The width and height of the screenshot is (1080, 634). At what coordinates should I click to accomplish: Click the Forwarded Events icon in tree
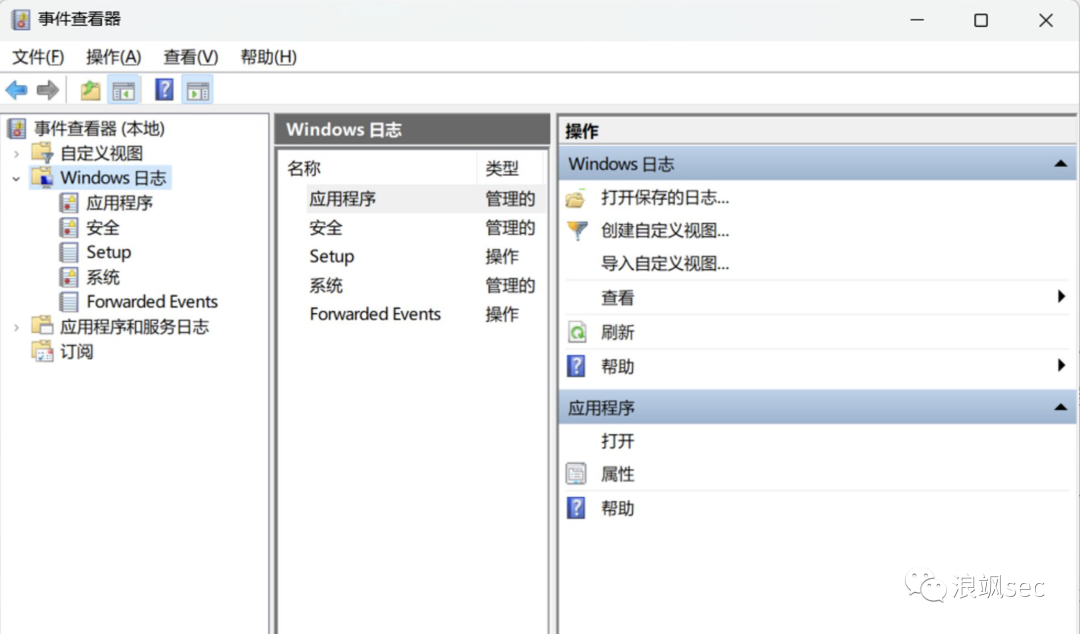[x=69, y=302]
